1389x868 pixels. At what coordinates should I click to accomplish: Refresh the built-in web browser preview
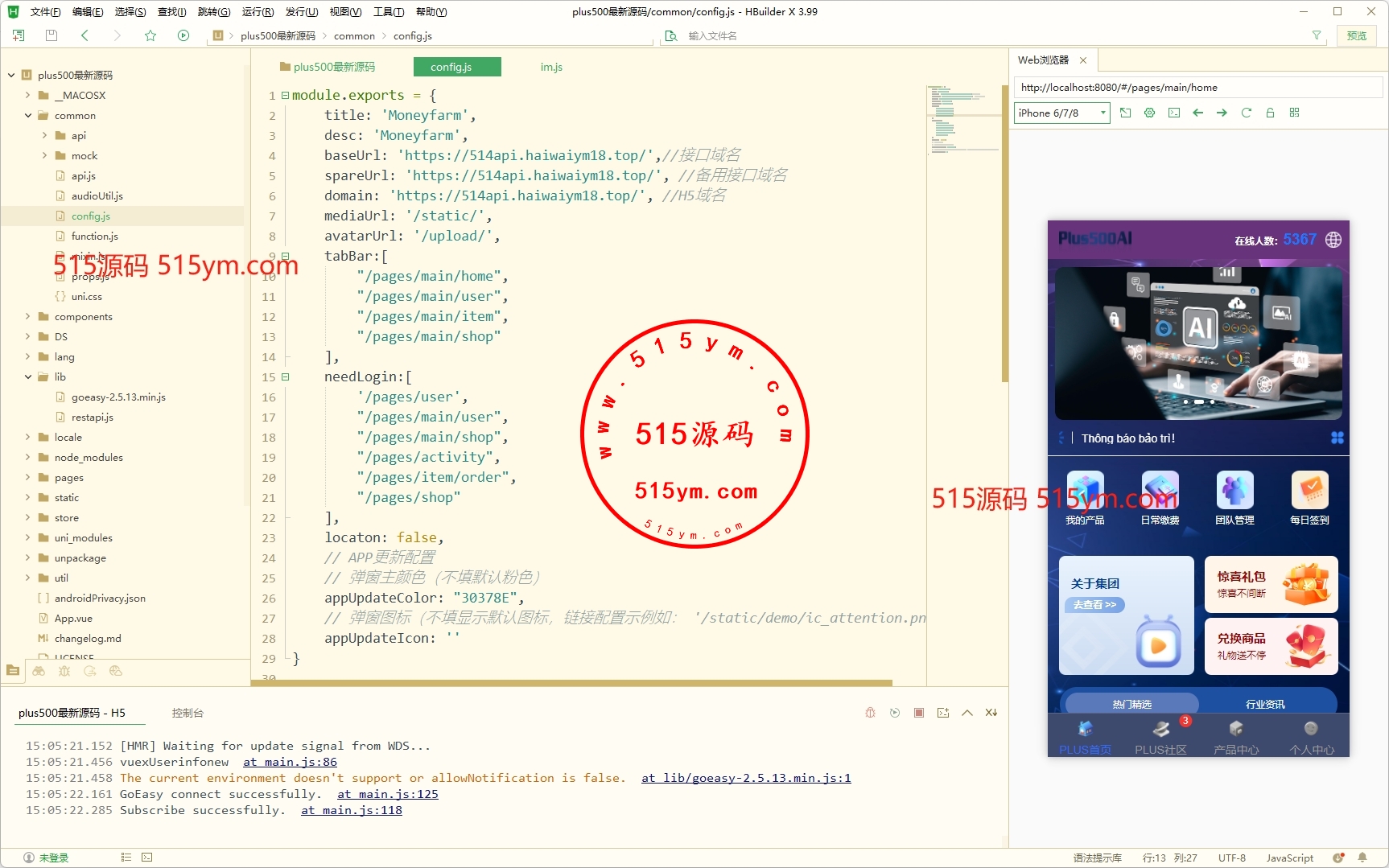click(1246, 113)
